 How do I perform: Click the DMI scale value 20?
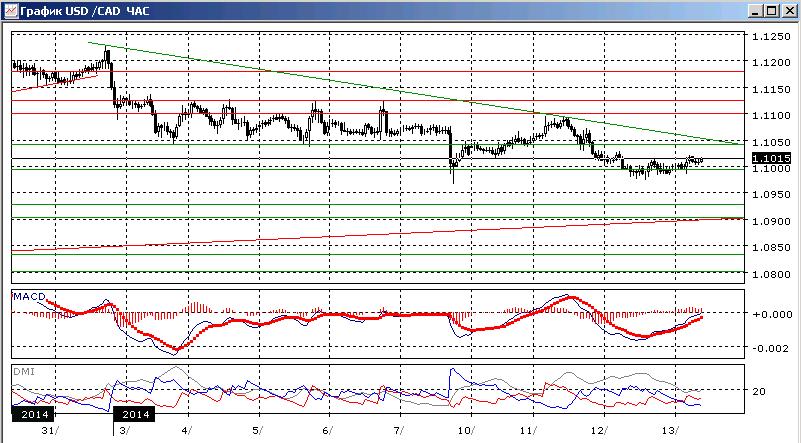click(x=759, y=391)
